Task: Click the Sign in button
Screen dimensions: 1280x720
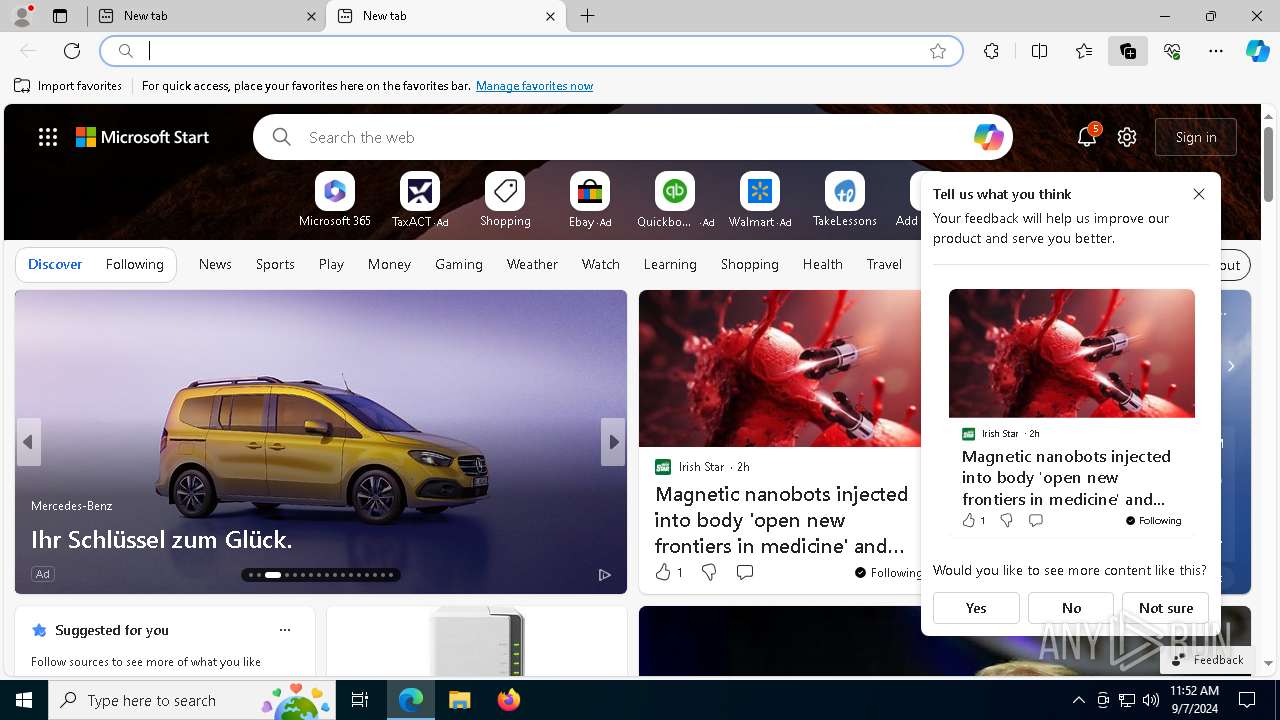Action: pyautogui.click(x=1196, y=137)
